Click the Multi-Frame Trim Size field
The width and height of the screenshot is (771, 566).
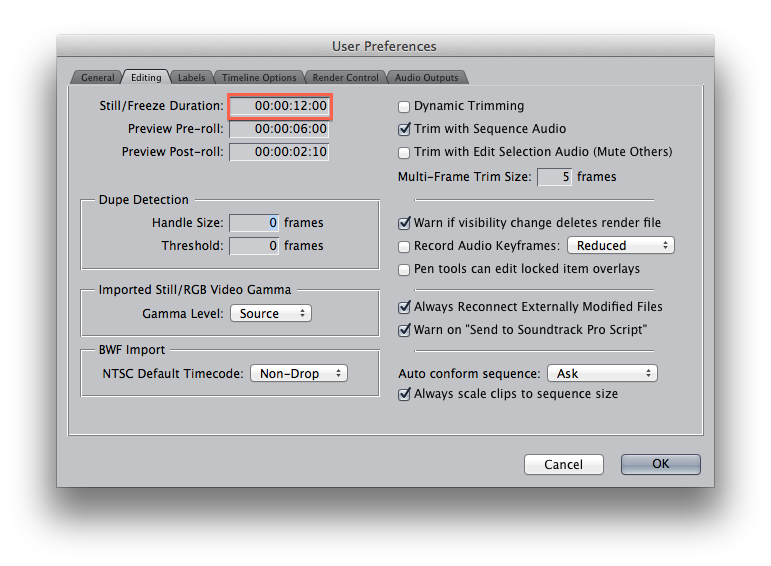point(554,177)
